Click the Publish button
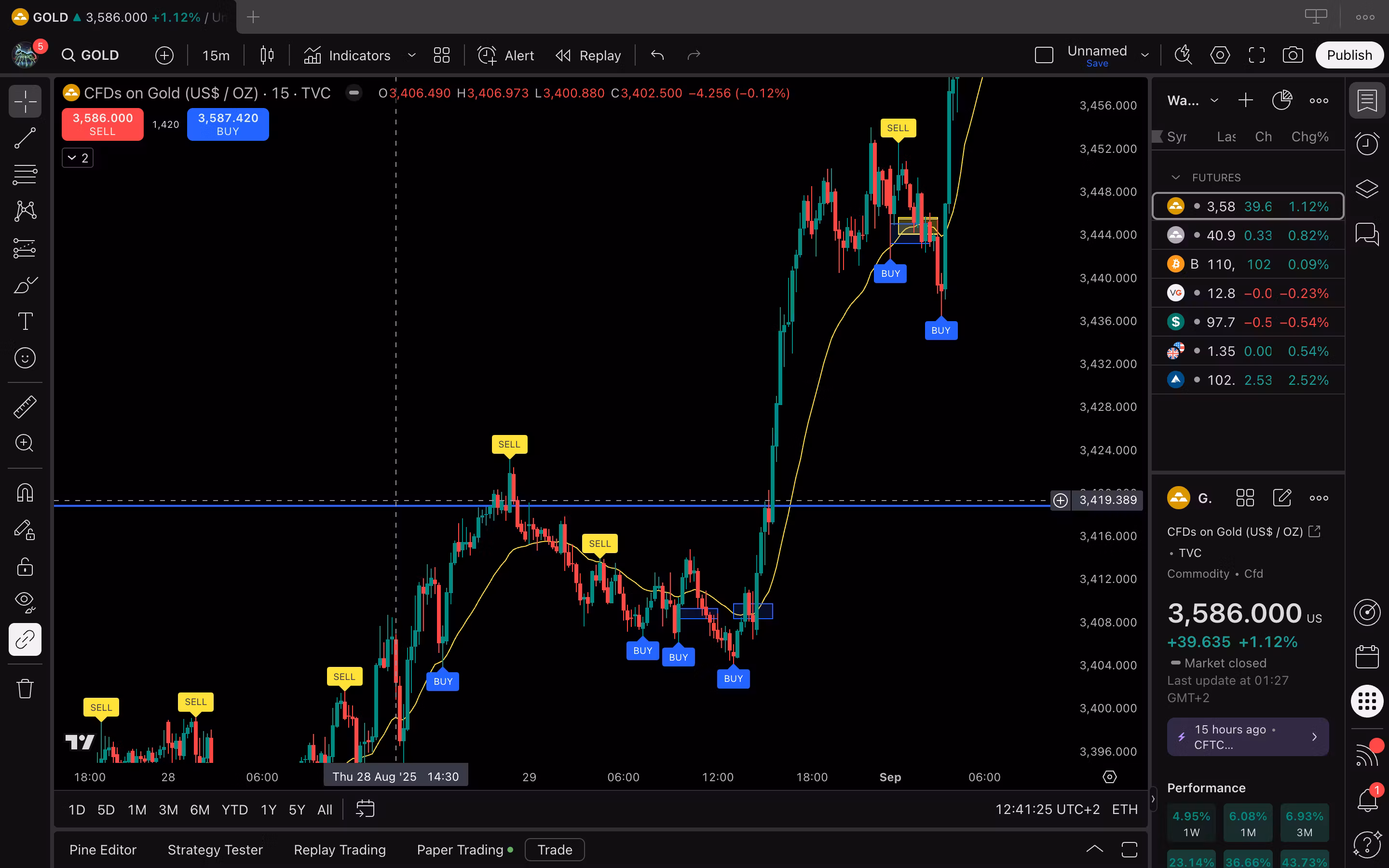 [x=1349, y=55]
